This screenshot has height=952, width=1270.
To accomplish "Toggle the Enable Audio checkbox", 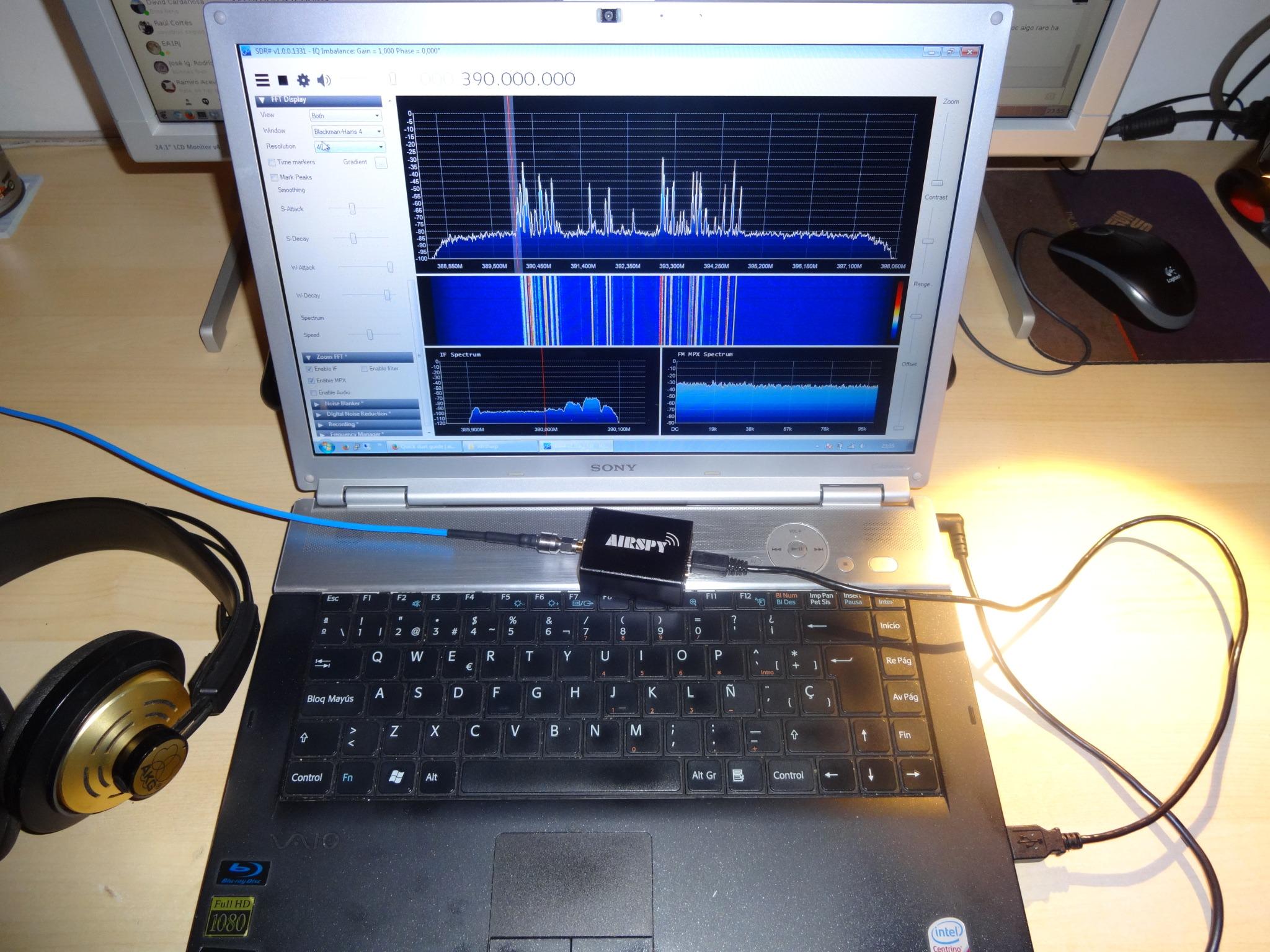I will (x=314, y=392).
